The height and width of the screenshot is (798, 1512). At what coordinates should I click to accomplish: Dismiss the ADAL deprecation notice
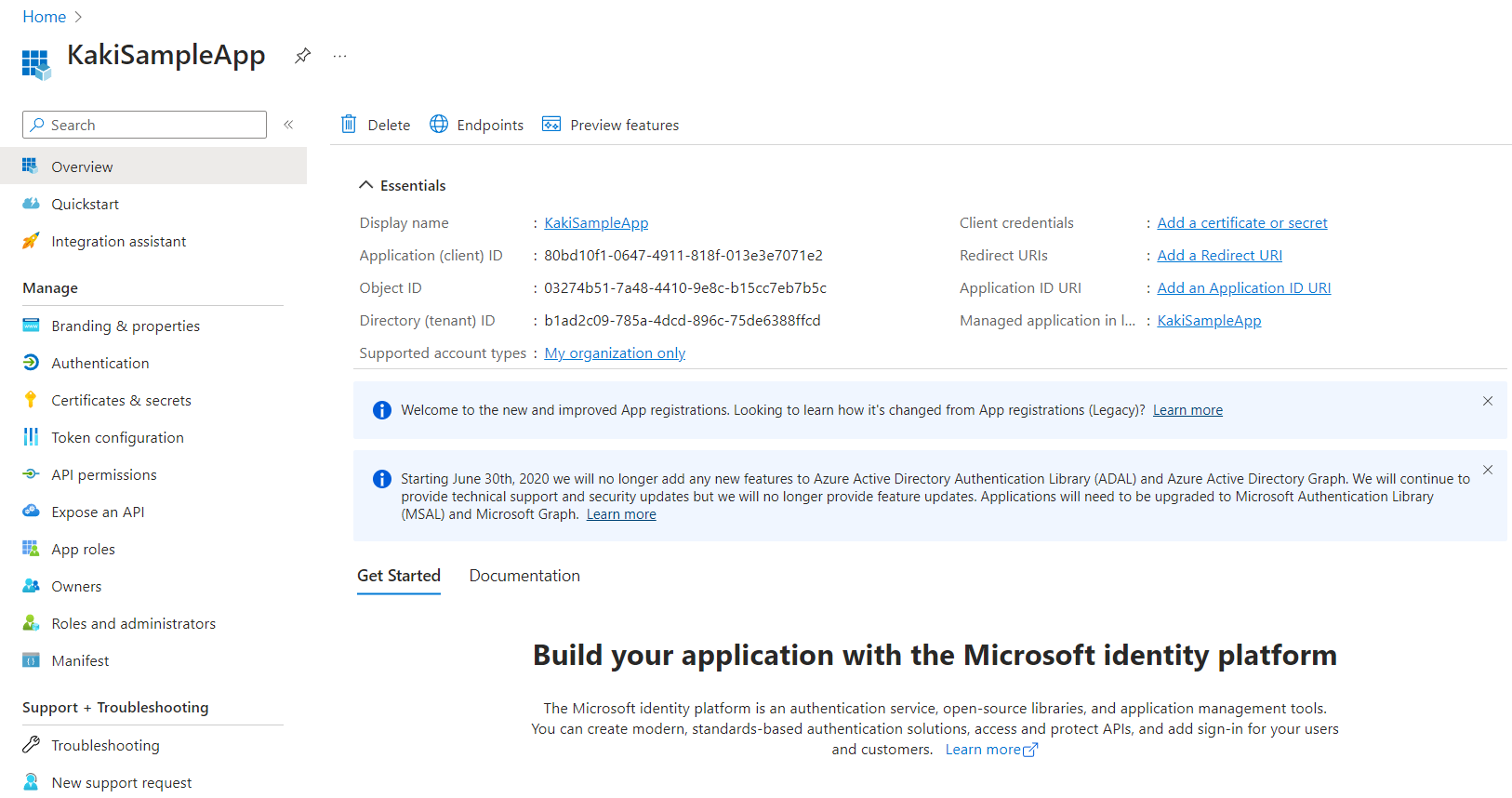[1487, 470]
